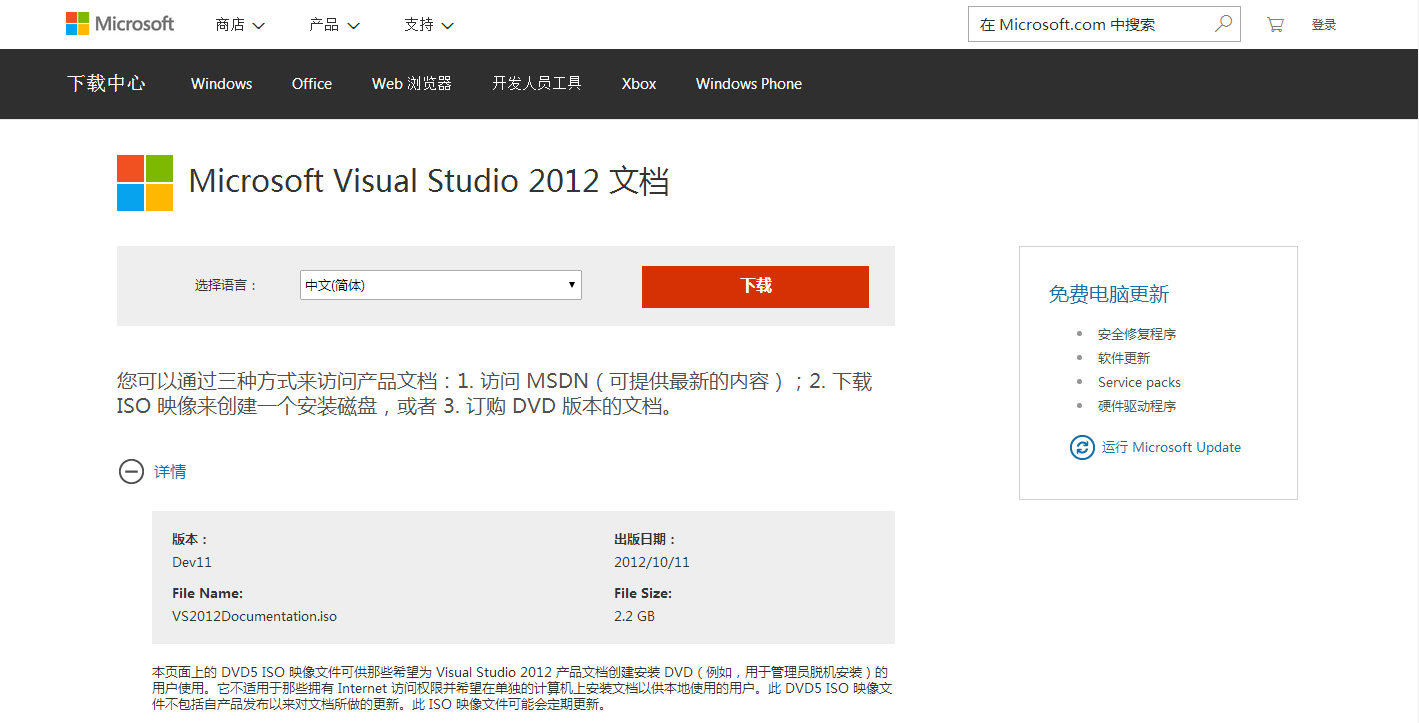Open the 支持 dropdown menu
The height and width of the screenshot is (723, 1419).
coord(429,24)
